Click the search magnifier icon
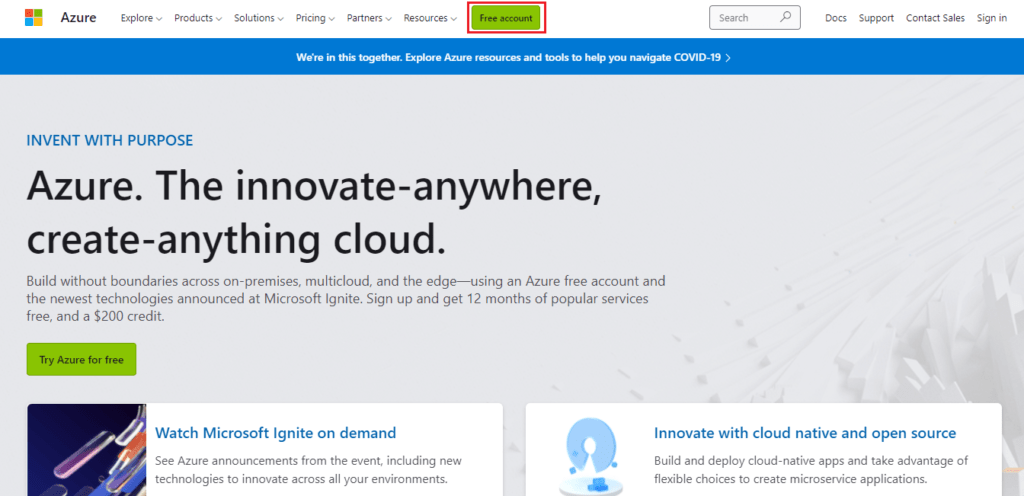Screen dimensions: 1024x496 click(786, 17)
